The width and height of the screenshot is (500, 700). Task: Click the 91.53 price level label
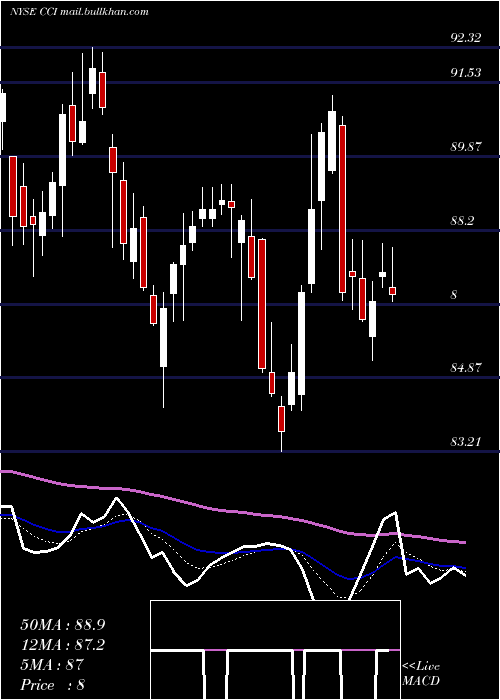click(466, 73)
